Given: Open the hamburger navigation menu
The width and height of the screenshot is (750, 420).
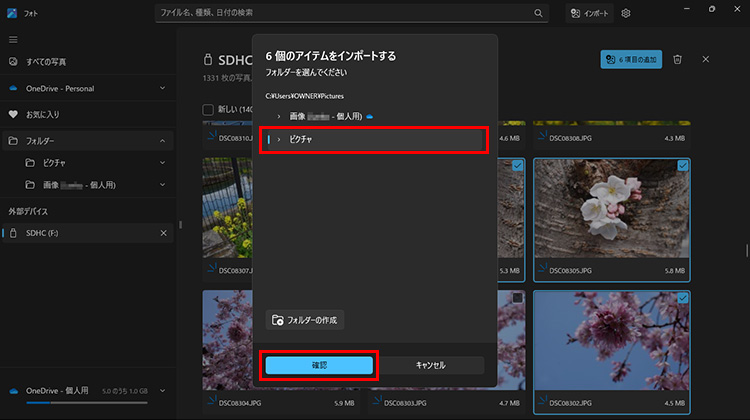Looking at the screenshot, I should pyautogui.click(x=13, y=39).
